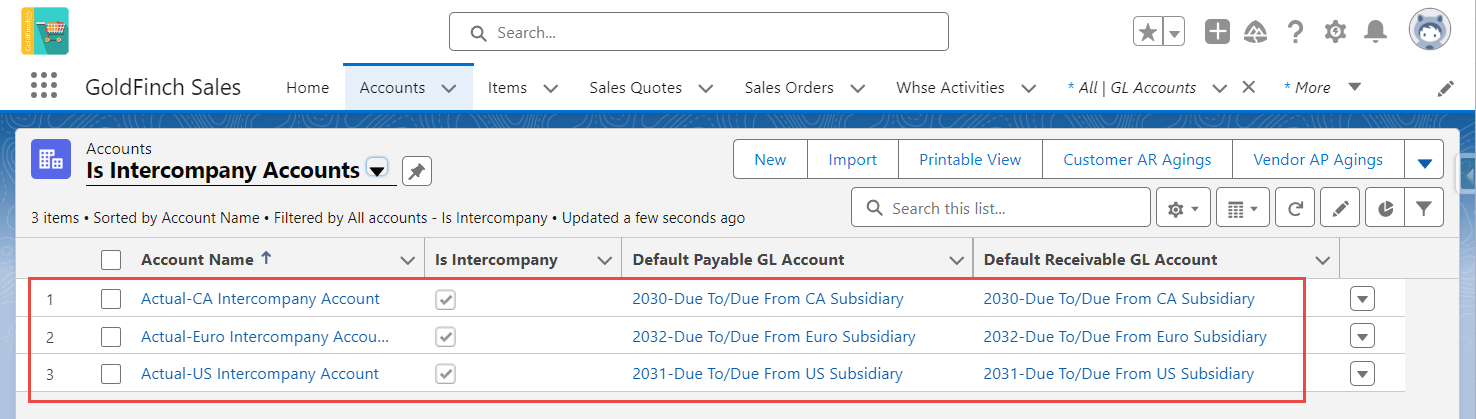Tick the Actual-US Intercompany Account row checkbox
Screen dimensions: 1476x419
(x=111, y=374)
